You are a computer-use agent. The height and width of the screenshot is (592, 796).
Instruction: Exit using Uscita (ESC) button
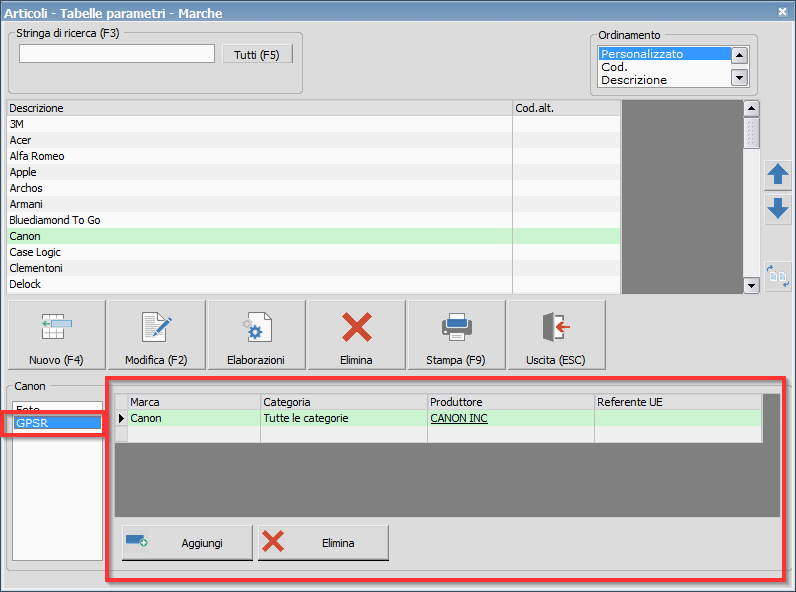[556, 335]
